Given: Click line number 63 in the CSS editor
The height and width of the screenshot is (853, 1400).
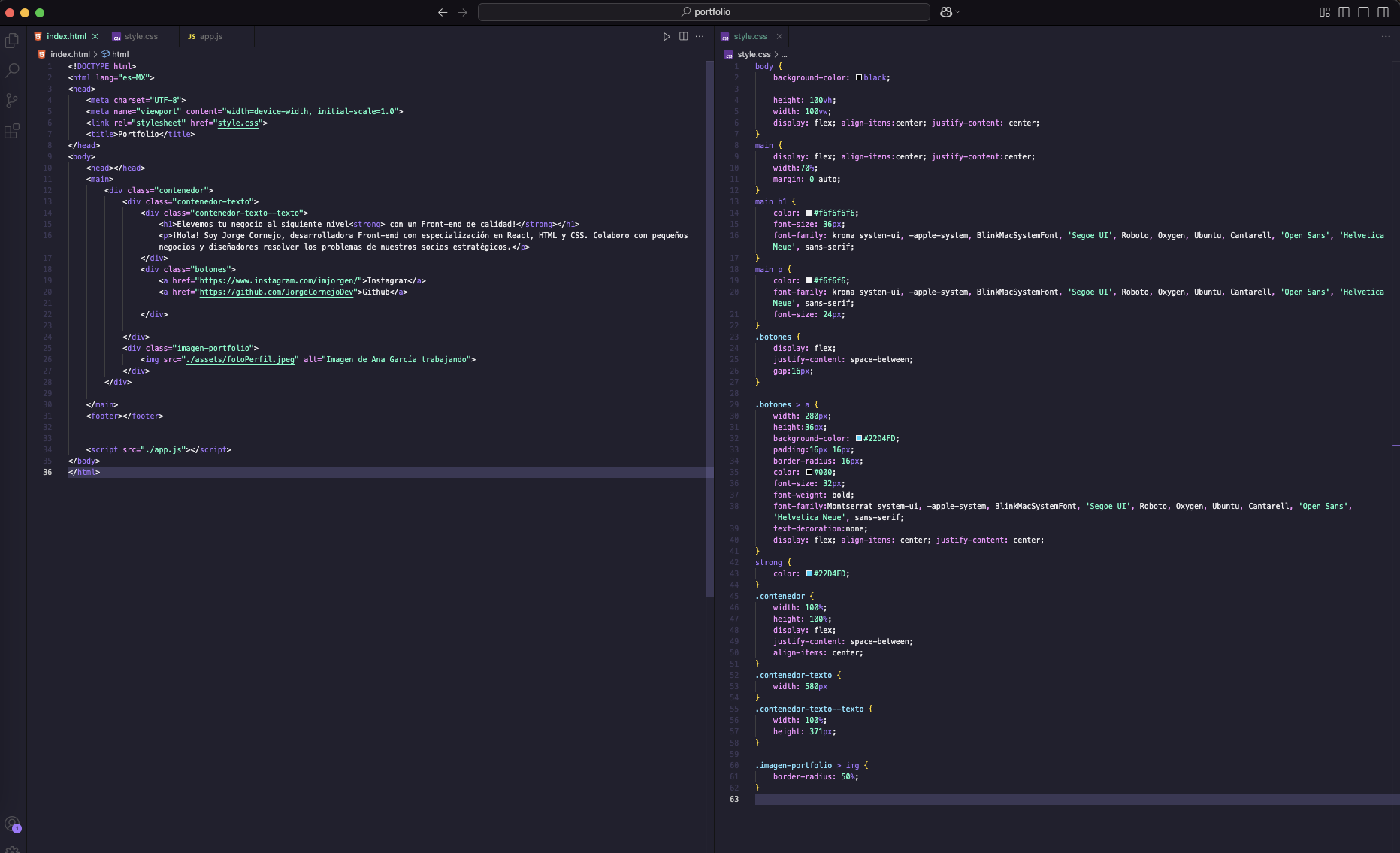Looking at the screenshot, I should [x=734, y=799].
